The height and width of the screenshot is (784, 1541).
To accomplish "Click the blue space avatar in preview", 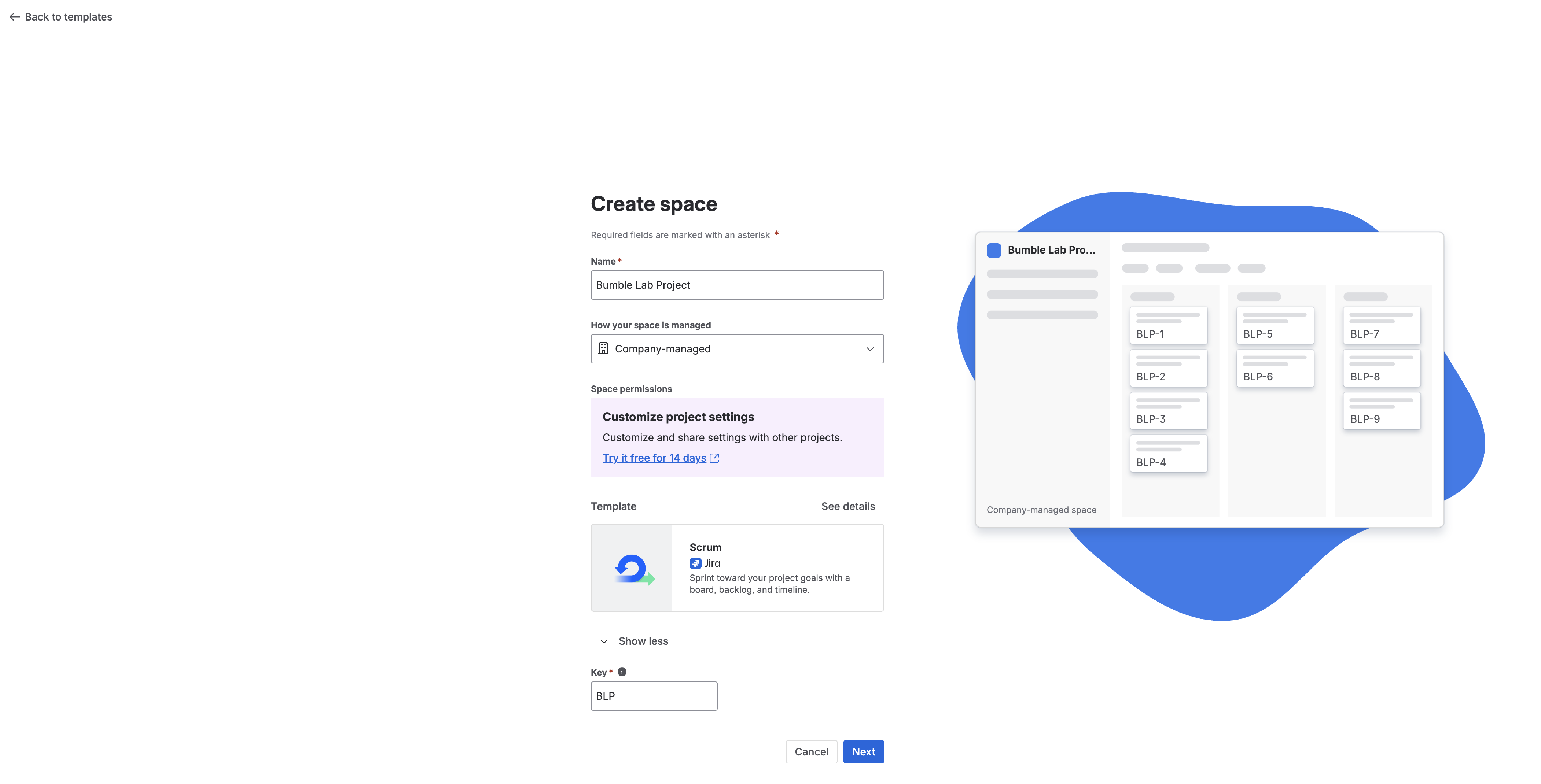I will (x=994, y=250).
